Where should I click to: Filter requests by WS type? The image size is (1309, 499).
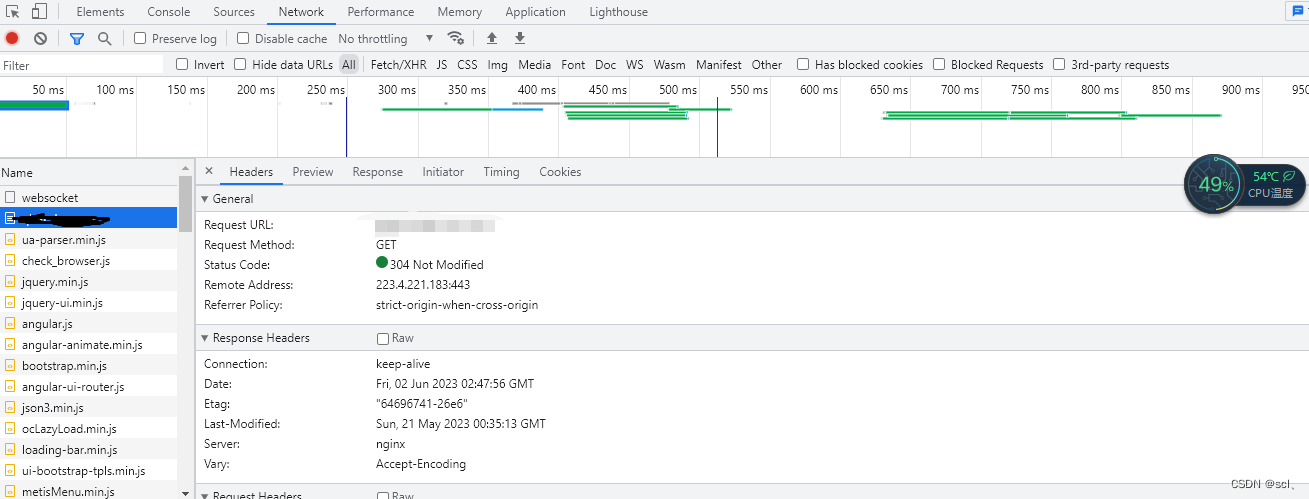coord(635,64)
